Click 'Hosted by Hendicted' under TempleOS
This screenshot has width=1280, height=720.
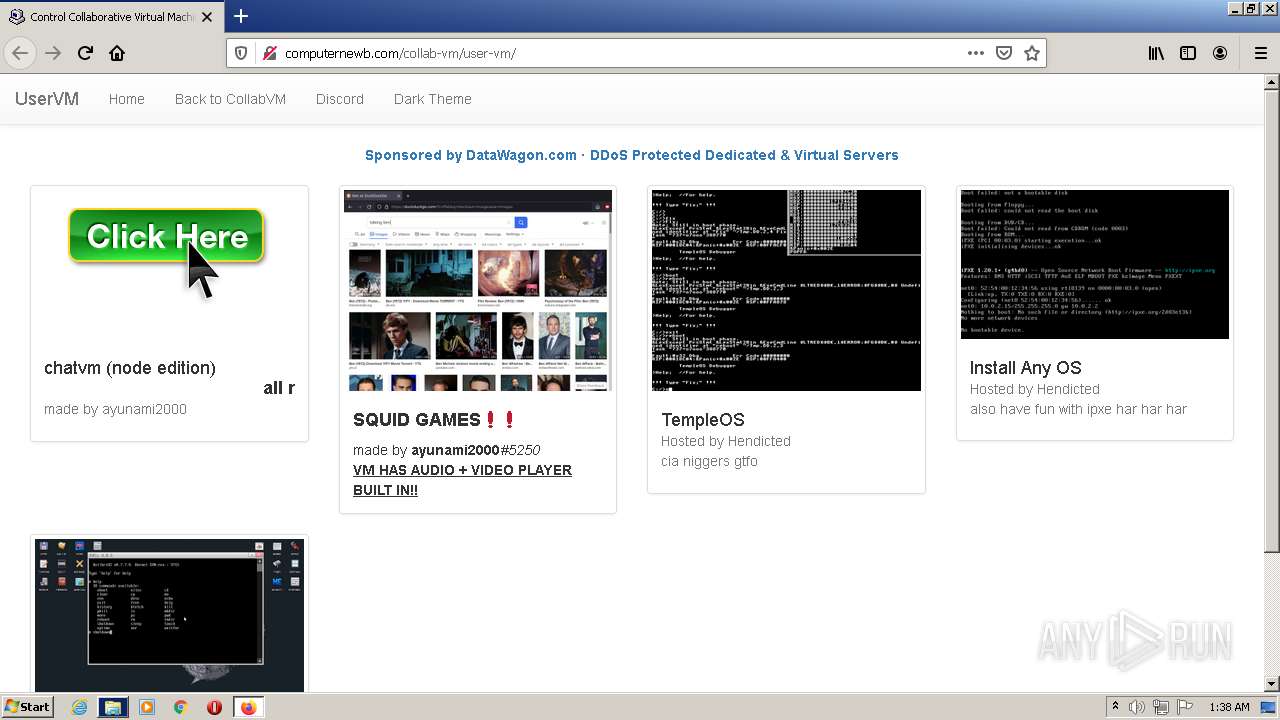point(726,441)
